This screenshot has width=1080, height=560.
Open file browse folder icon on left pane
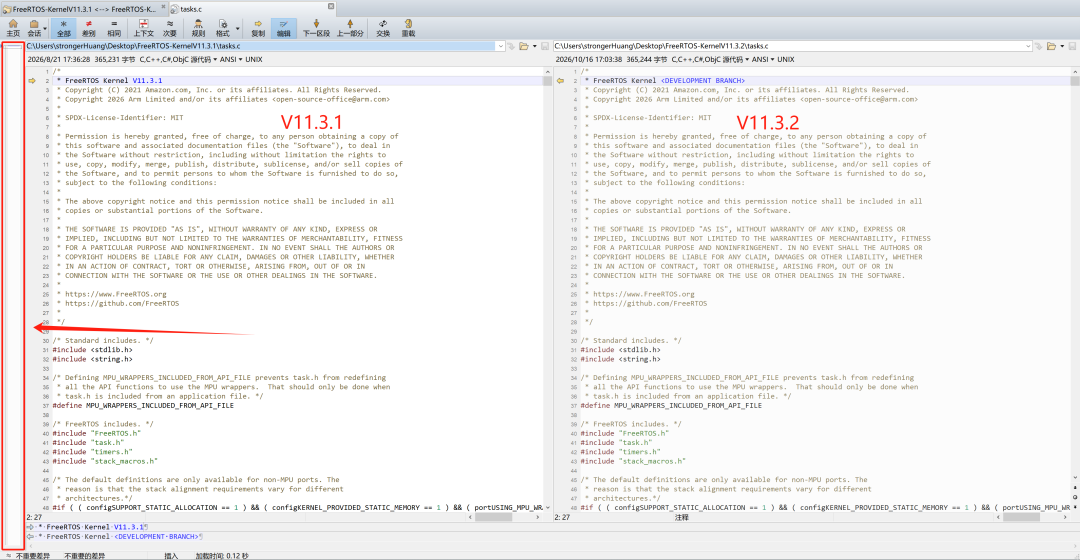[x=524, y=46]
